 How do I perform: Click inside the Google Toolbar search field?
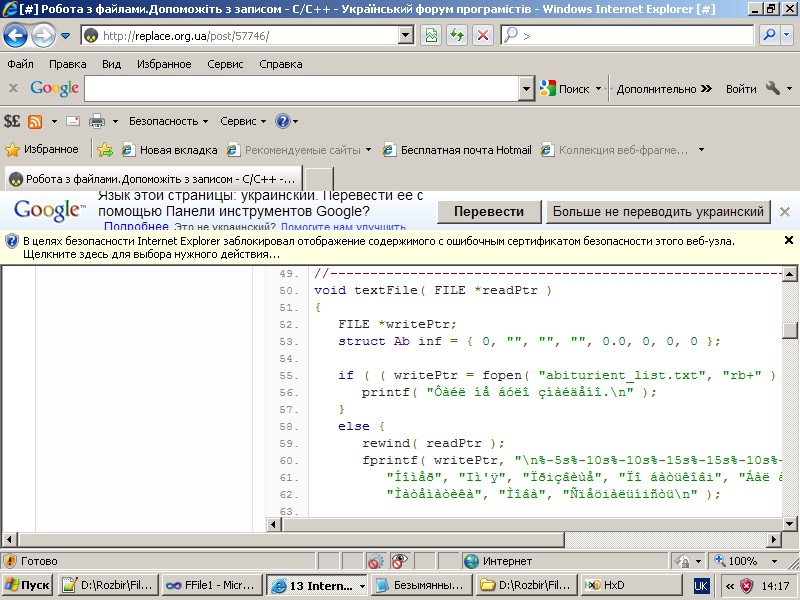(x=301, y=89)
